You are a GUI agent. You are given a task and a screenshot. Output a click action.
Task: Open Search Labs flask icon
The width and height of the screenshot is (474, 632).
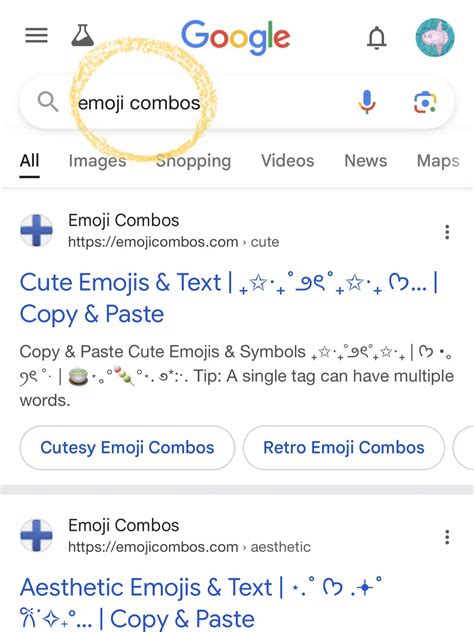coord(83,35)
